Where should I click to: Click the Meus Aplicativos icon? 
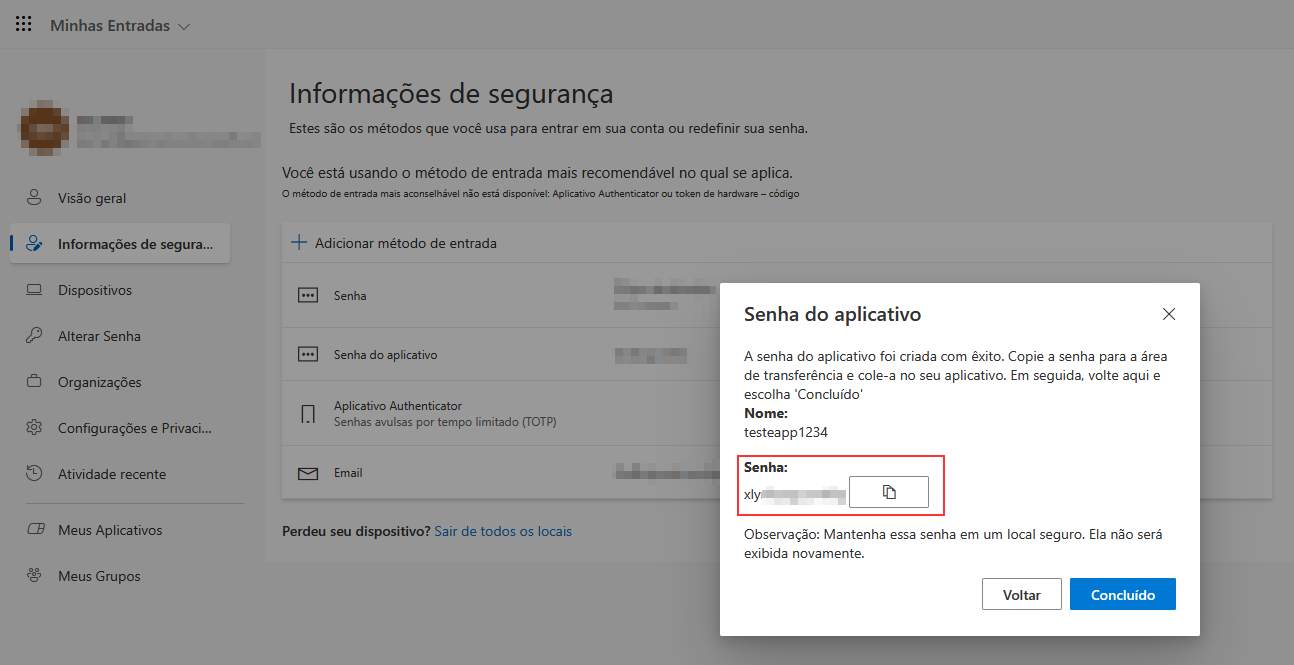34,530
